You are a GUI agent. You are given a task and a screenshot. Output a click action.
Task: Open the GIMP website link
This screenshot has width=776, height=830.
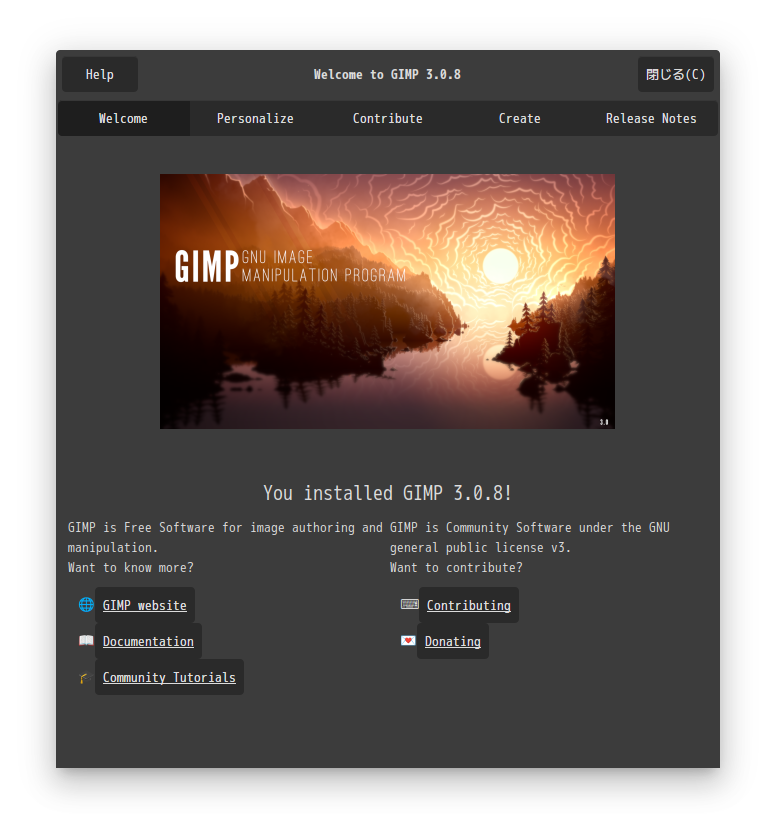coord(145,605)
